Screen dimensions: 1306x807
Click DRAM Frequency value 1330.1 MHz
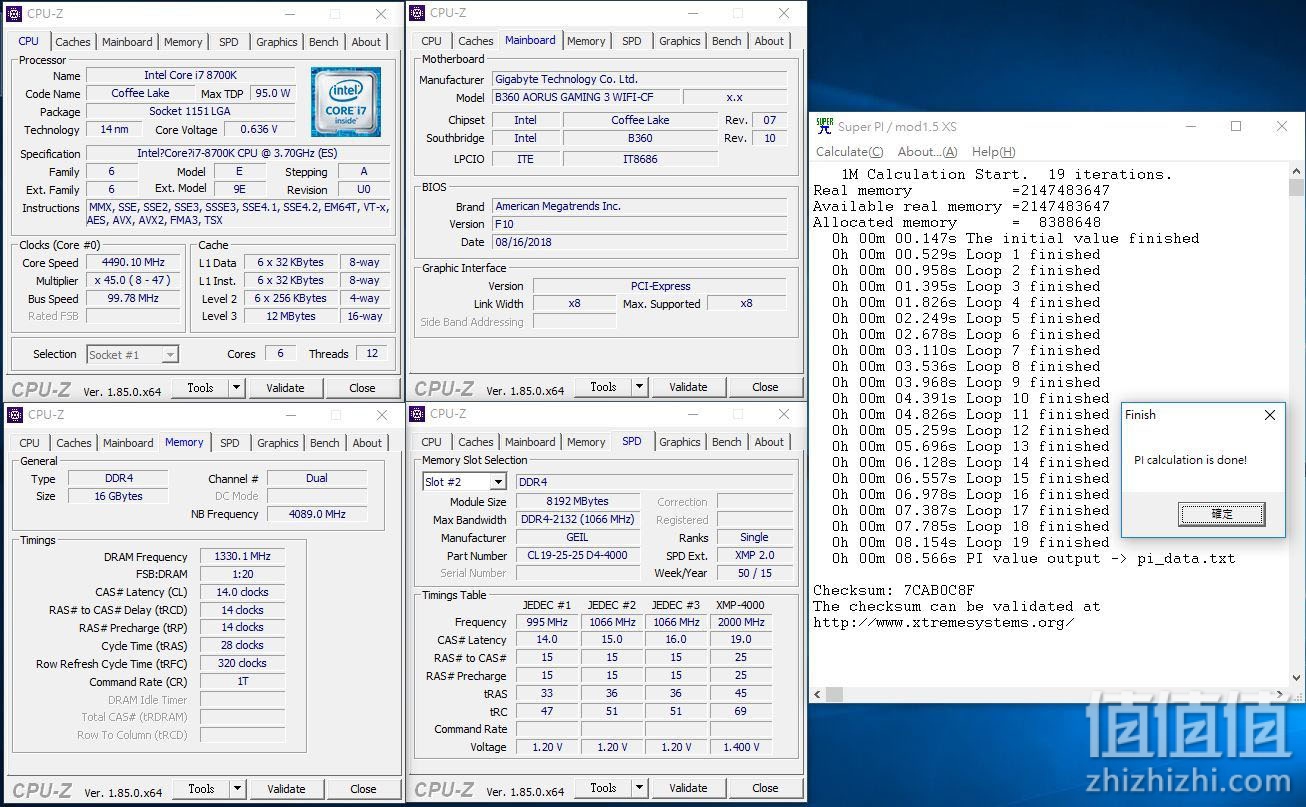coord(242,557)
